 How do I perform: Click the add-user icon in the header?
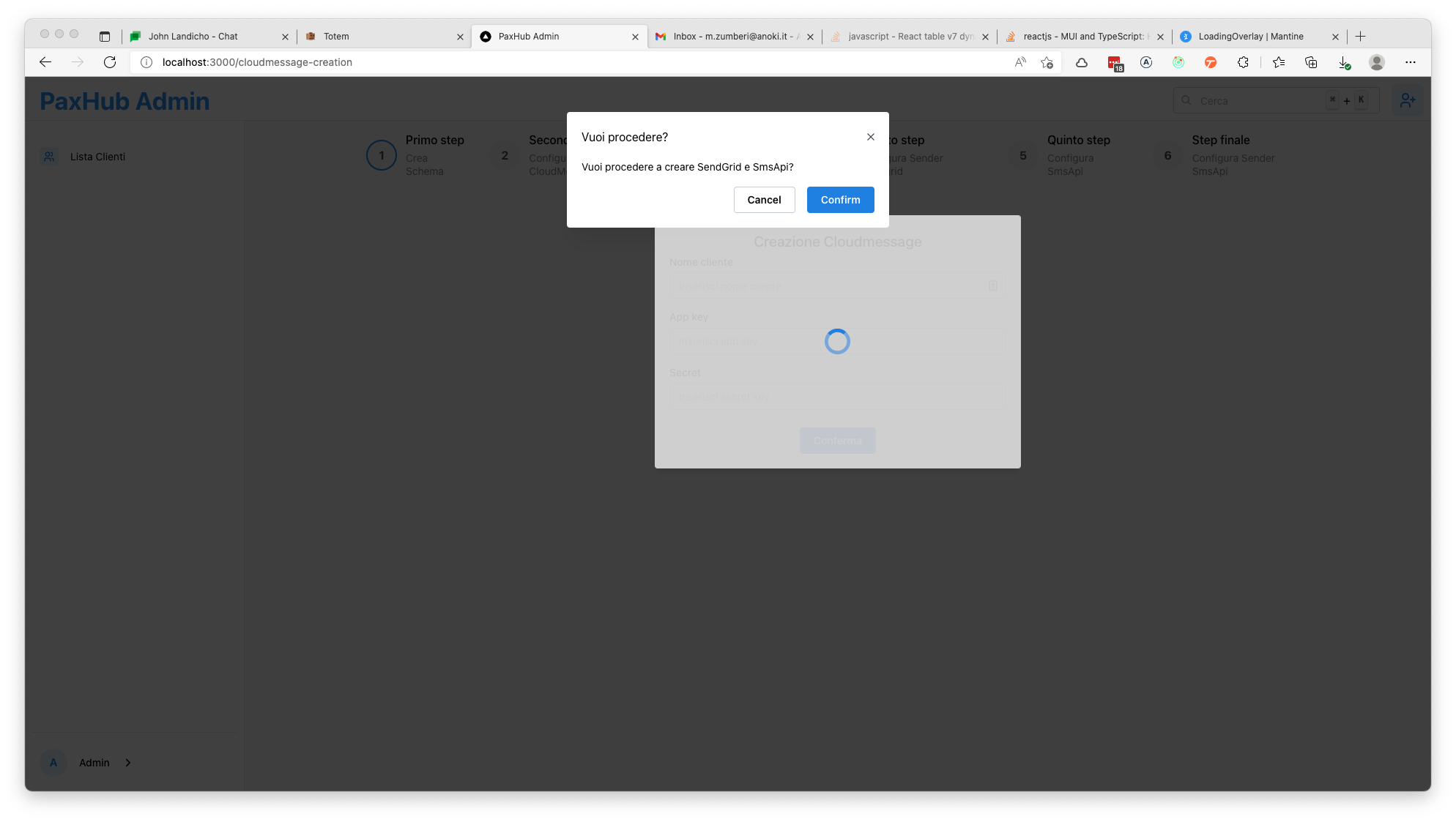(1407, 100)
